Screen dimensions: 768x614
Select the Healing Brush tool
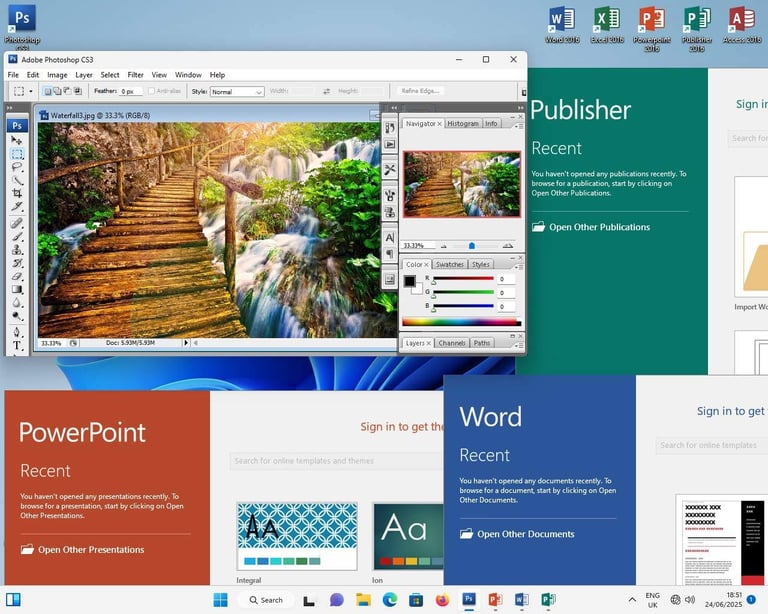pyautogui.click(x=17, y=224)
